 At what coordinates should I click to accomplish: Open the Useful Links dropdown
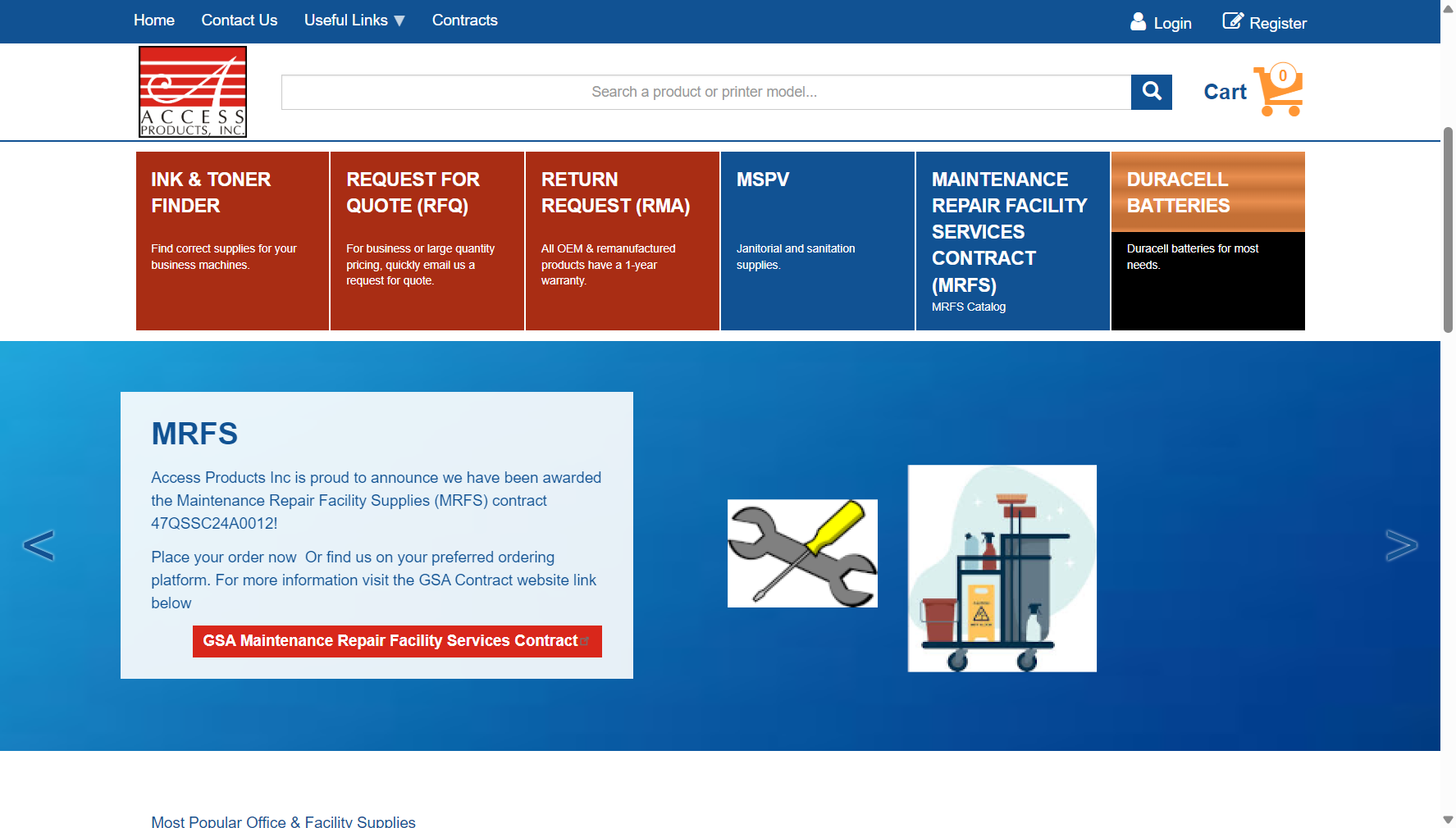[354, 20]
